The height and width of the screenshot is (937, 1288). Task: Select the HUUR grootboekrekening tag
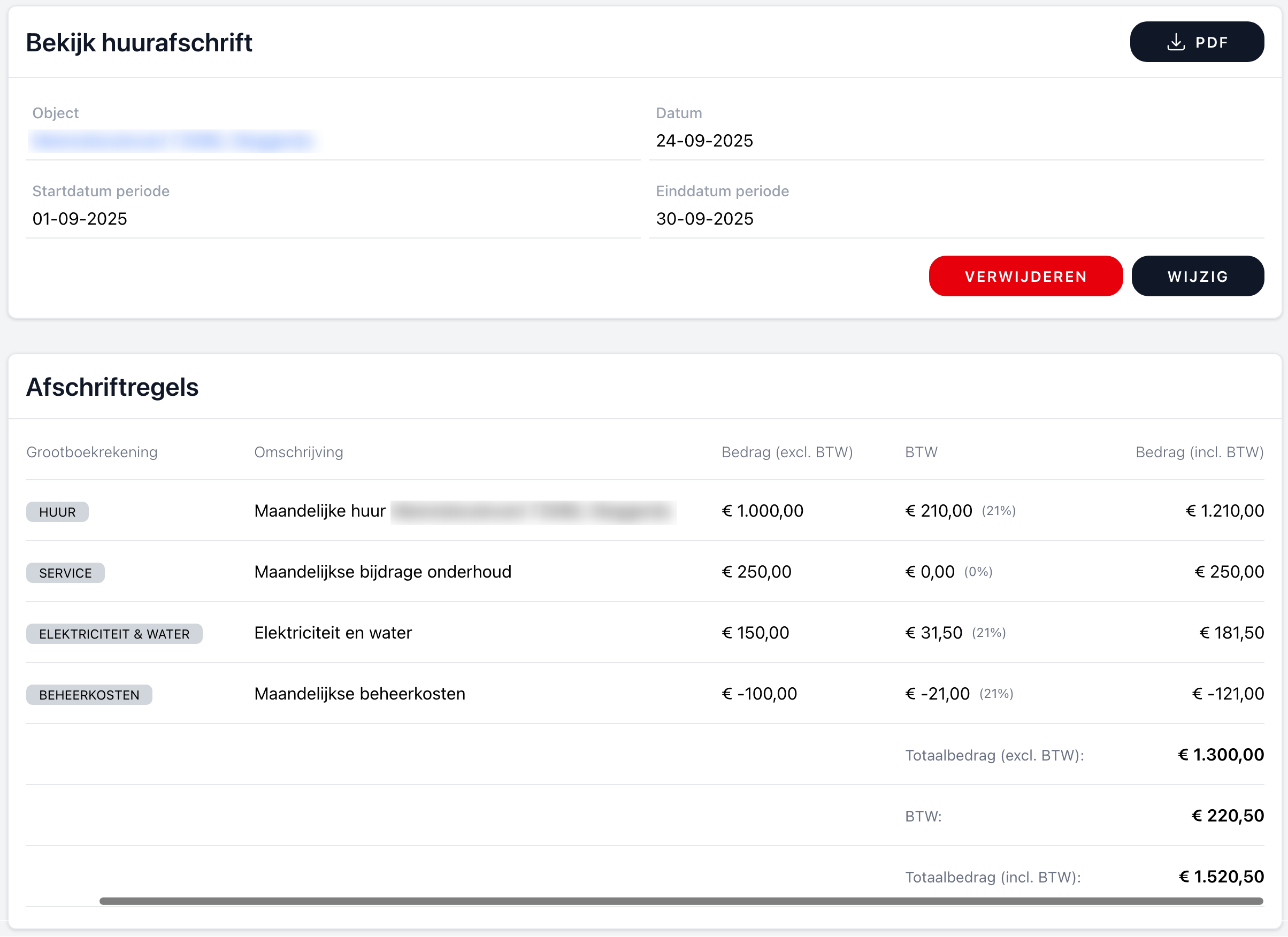(x=57, y=512)
